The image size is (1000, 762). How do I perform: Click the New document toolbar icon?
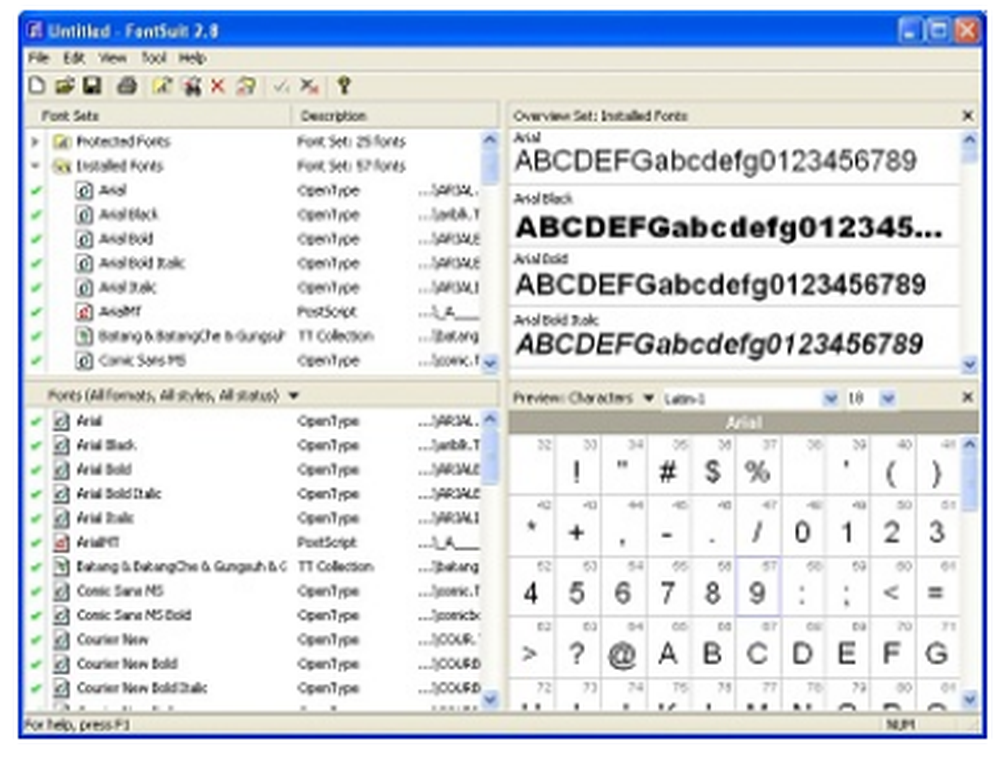37,85
